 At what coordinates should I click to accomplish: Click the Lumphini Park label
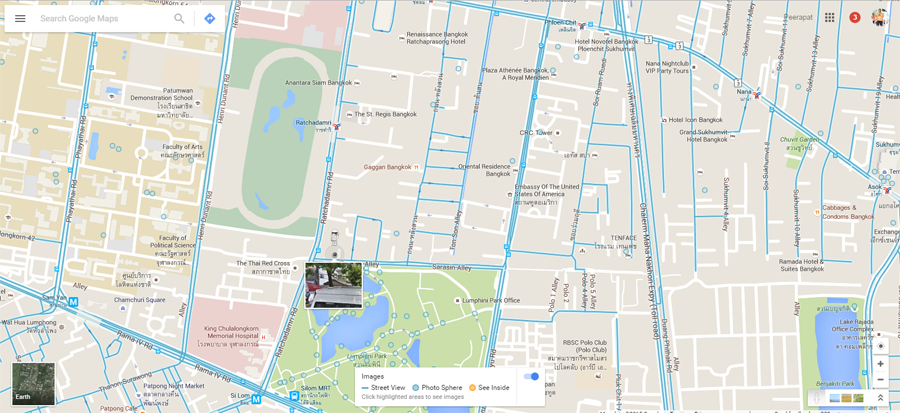pyautogui.click(x=367, y=356)
